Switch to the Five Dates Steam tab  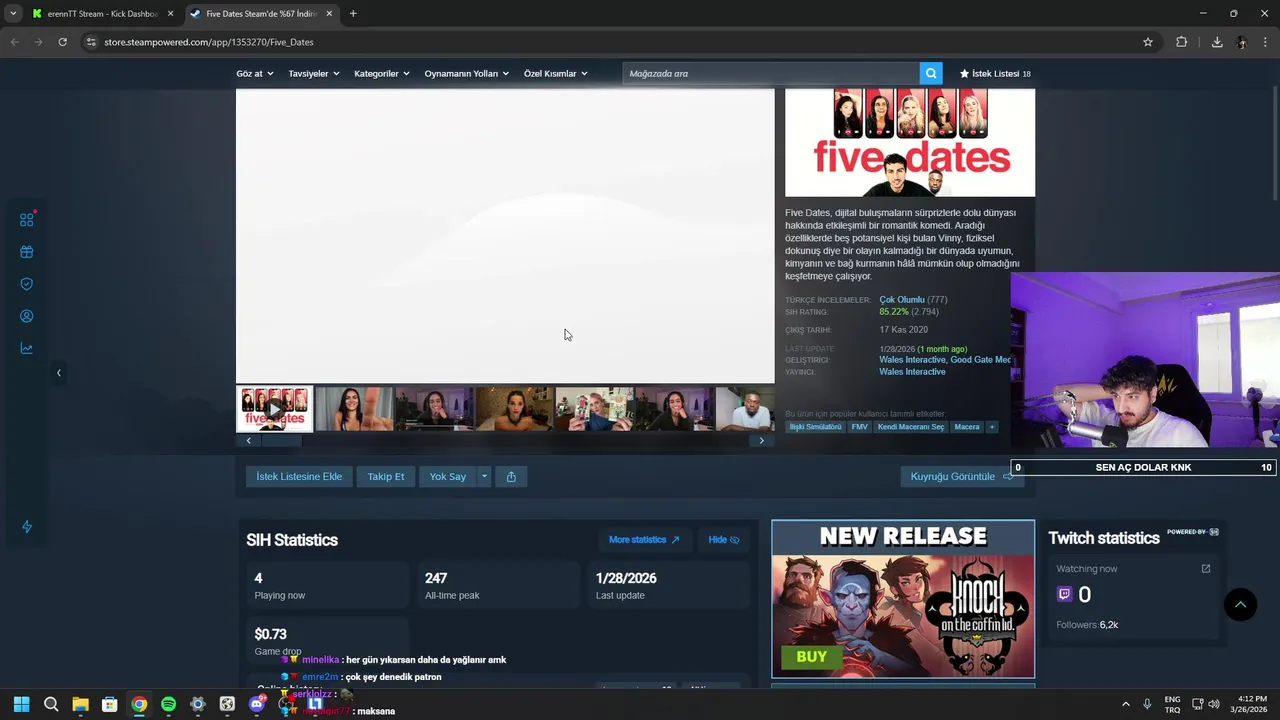262,14
